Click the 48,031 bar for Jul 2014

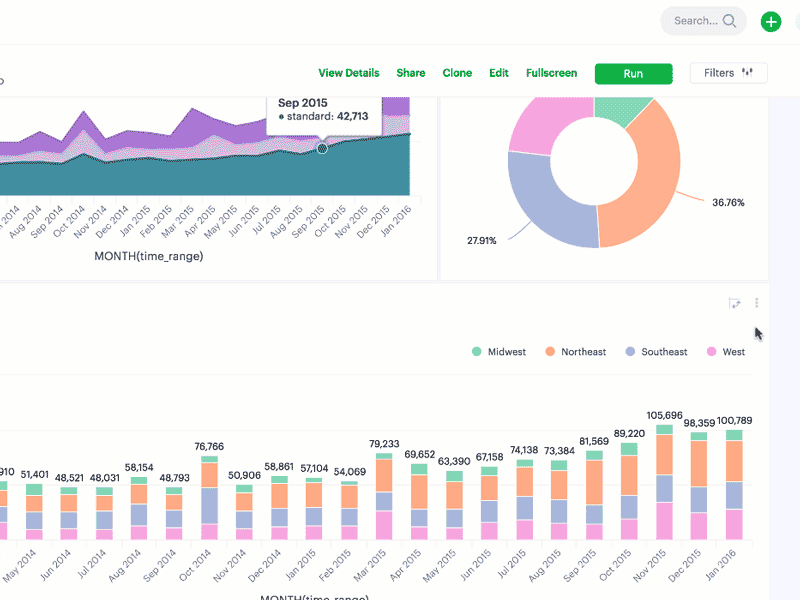tap(104, 513)
